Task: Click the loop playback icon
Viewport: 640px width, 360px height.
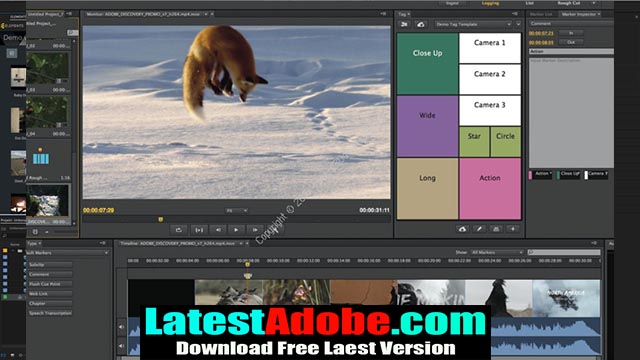Action: coord(179,230)
